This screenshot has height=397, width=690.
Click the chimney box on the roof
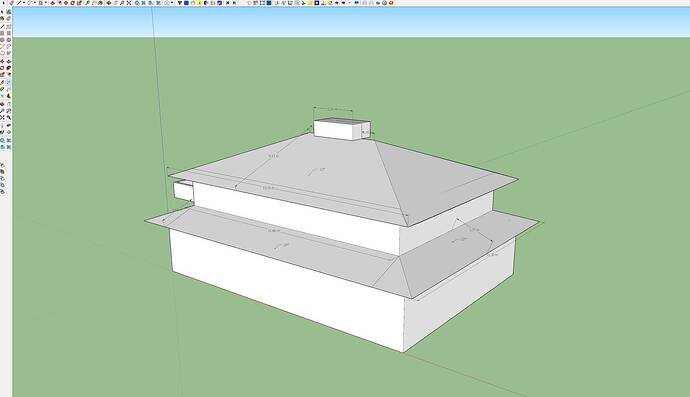click(342, 129)
